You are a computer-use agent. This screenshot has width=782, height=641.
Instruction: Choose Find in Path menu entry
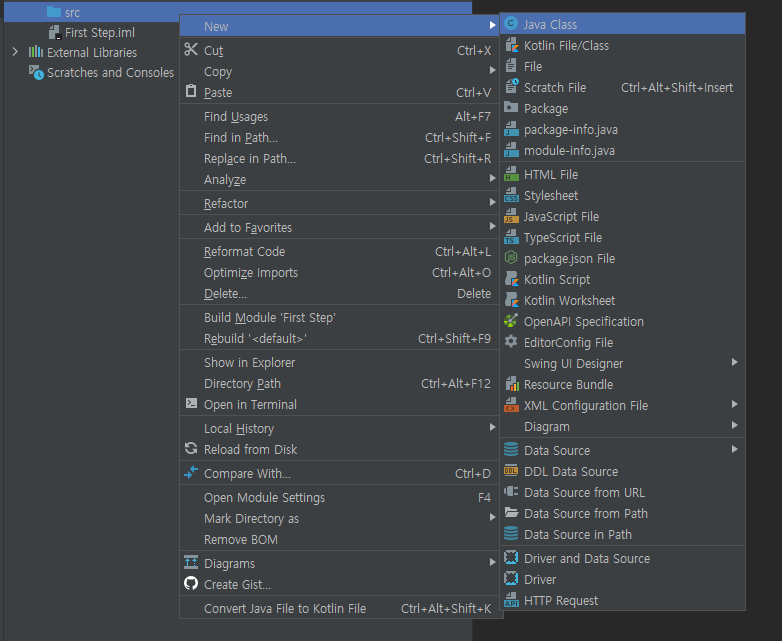339,138
